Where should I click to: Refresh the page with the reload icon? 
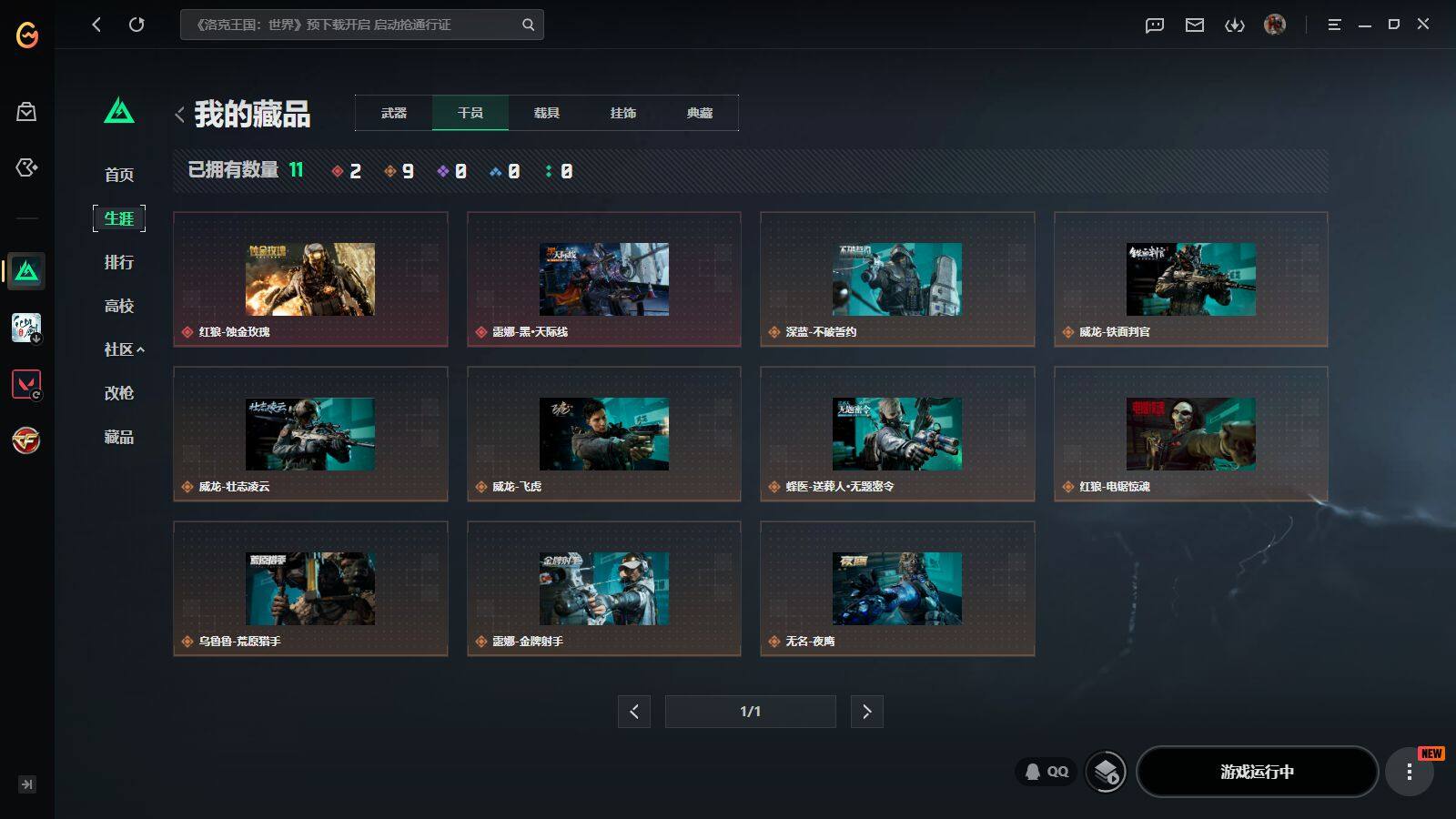click(x=136, y=25)
